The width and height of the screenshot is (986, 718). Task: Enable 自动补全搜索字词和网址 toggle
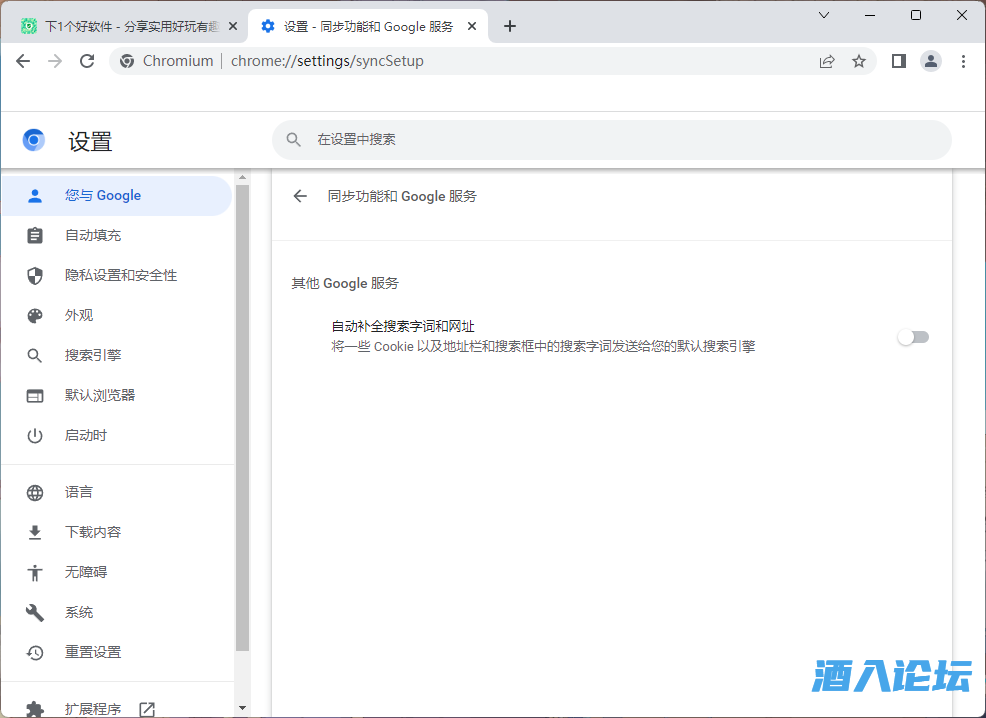[913, 337]
